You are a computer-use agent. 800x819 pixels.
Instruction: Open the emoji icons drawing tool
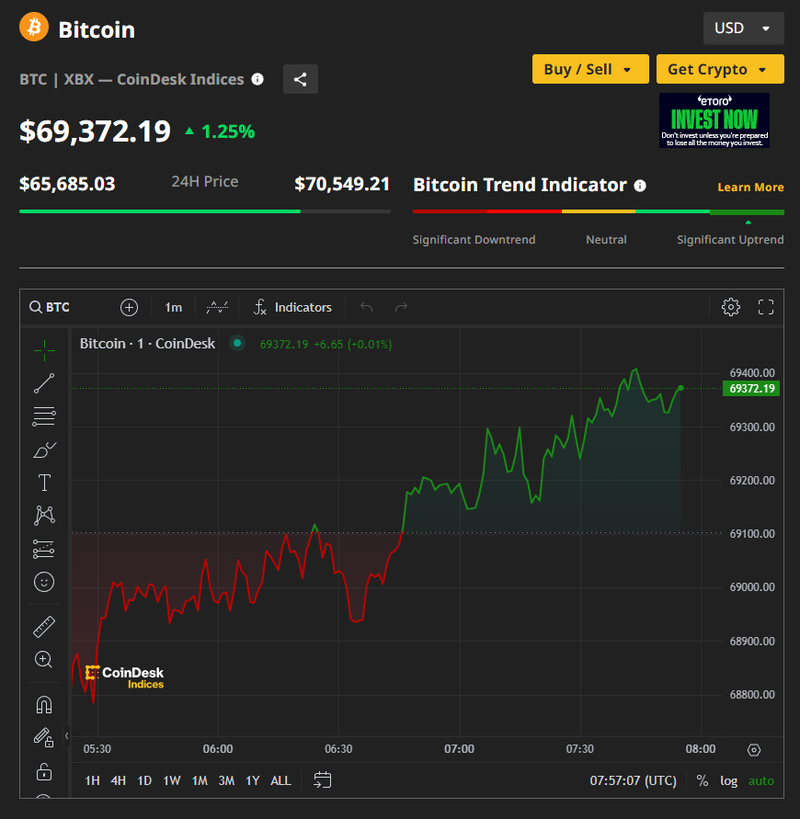coord(44,581)
